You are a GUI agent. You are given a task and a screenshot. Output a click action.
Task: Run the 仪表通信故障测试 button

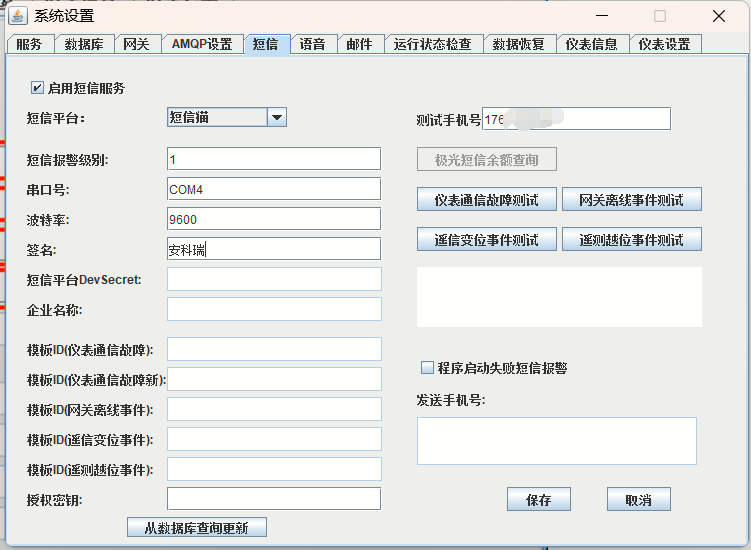[x=486, y=200]
